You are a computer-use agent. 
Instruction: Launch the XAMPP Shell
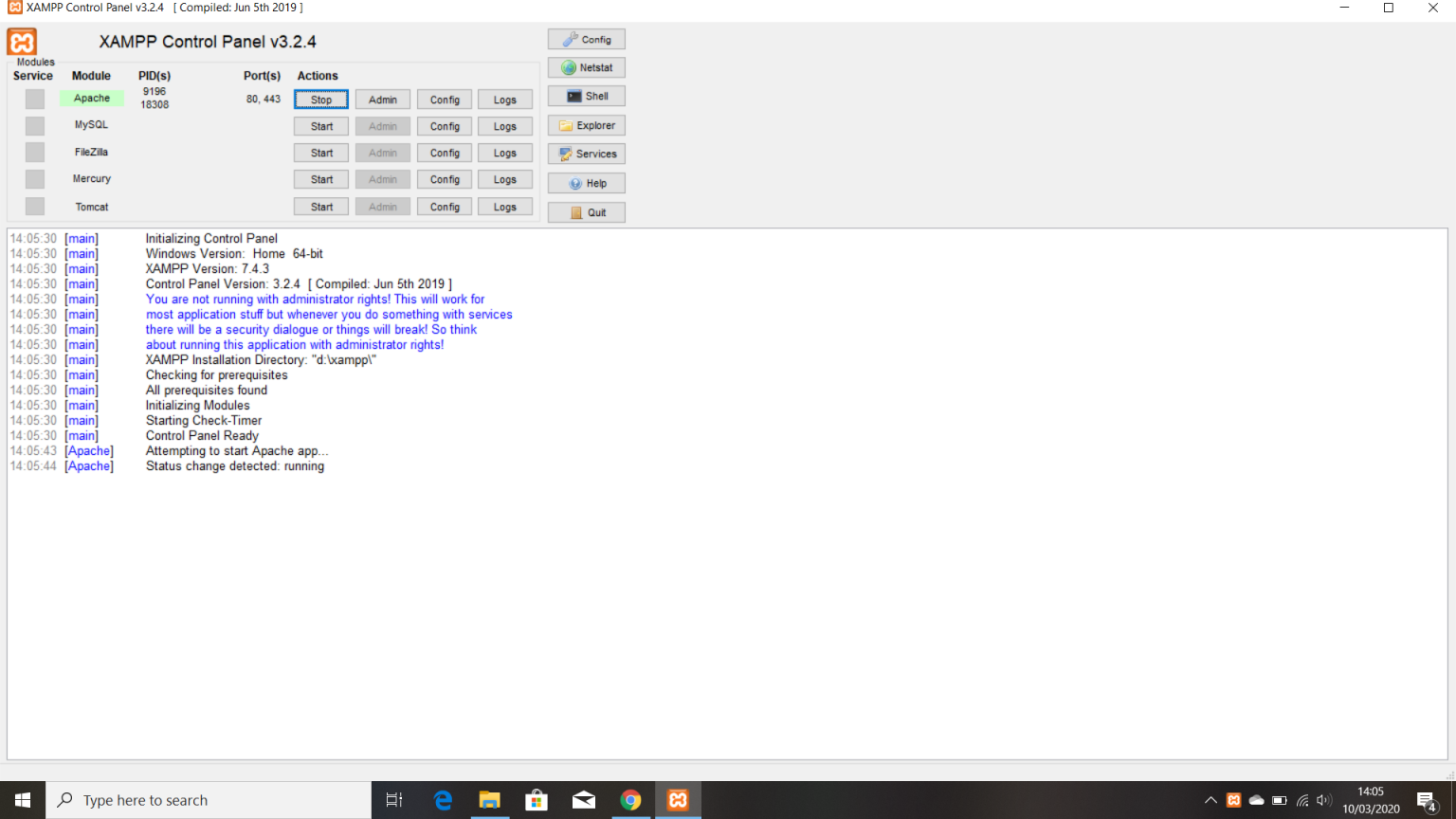click(x=587, y=97)
